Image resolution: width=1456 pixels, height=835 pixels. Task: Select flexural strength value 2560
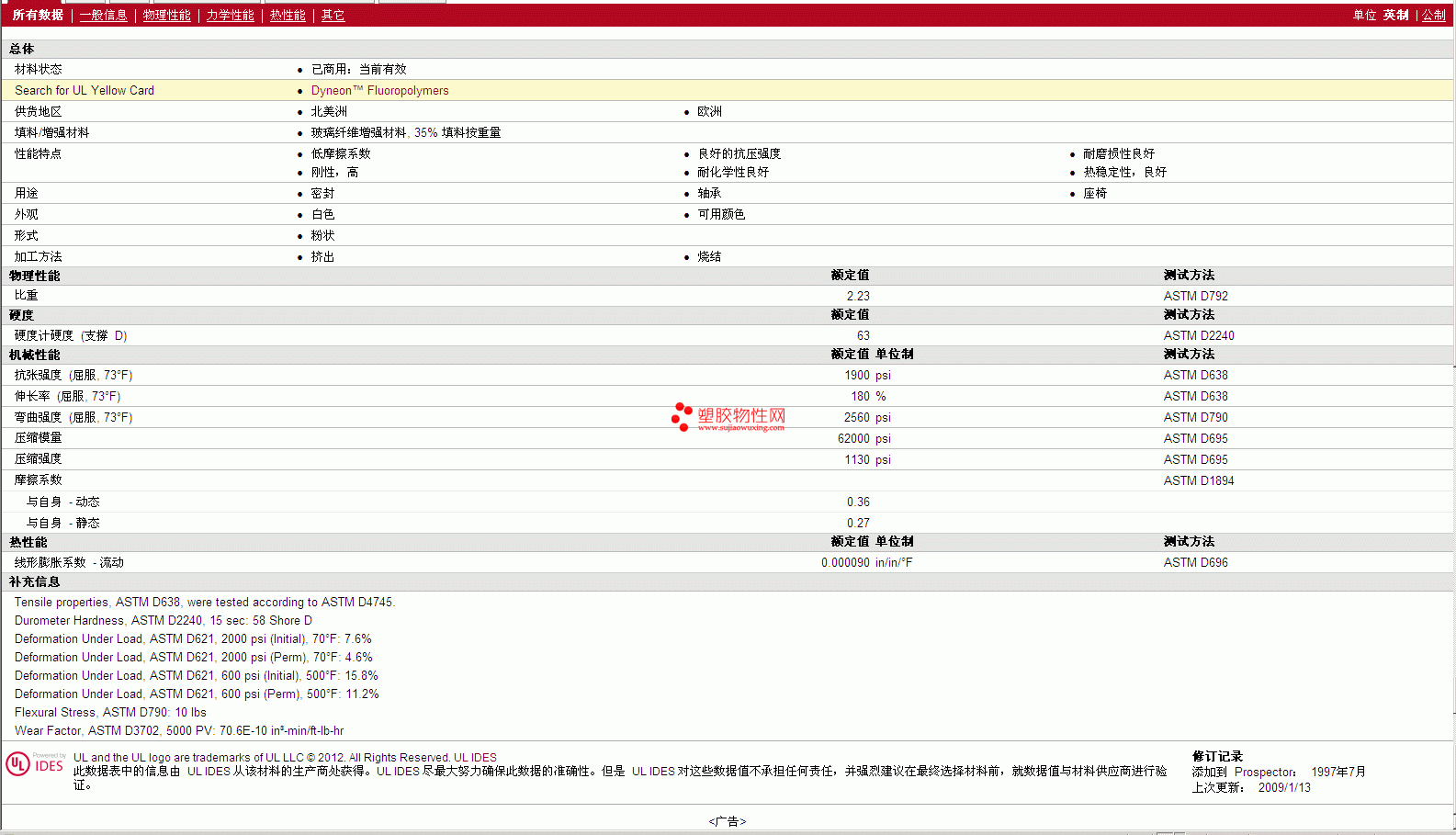click(857, 417)
